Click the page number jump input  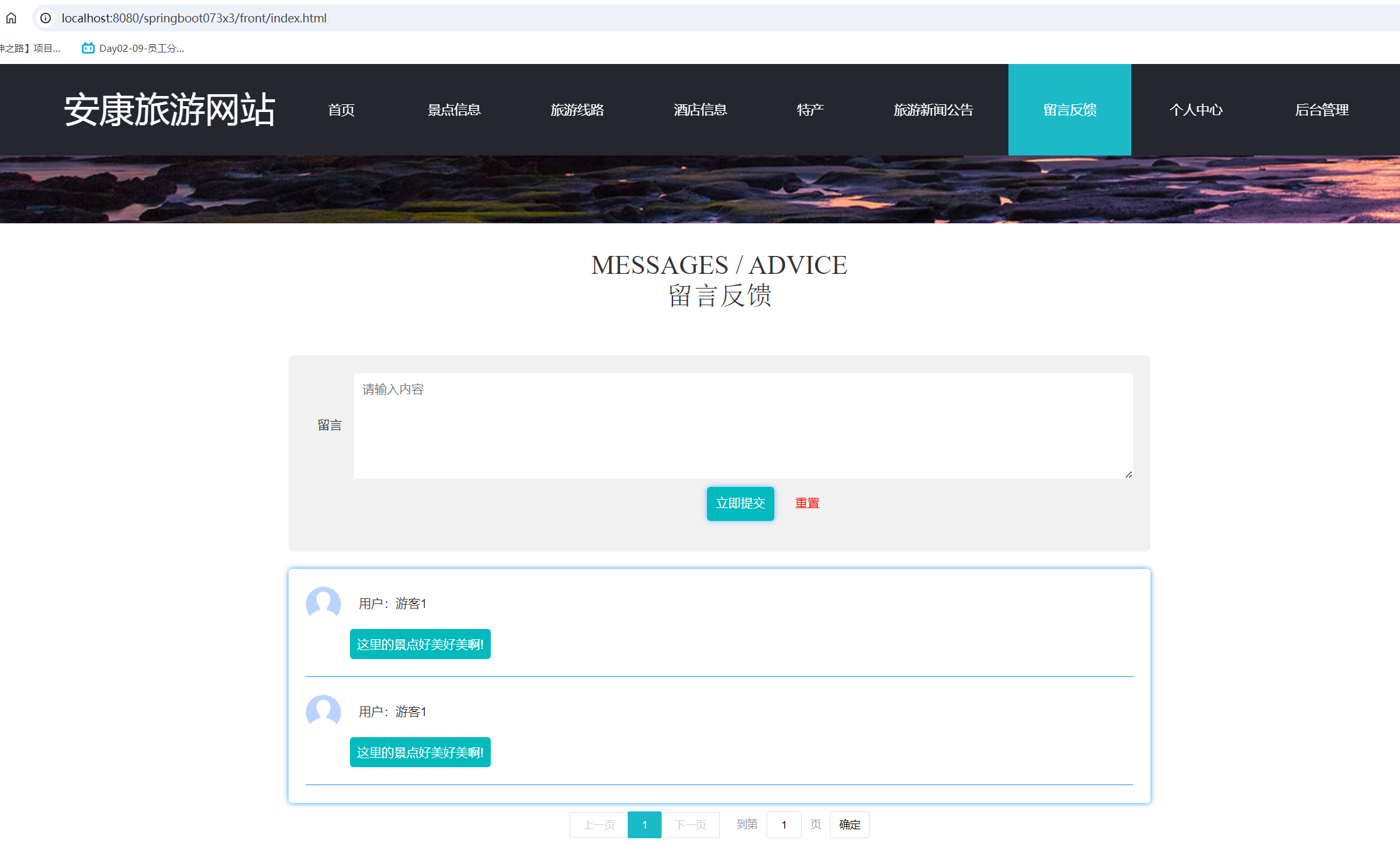pyautogui.click(x=783, y=825)
